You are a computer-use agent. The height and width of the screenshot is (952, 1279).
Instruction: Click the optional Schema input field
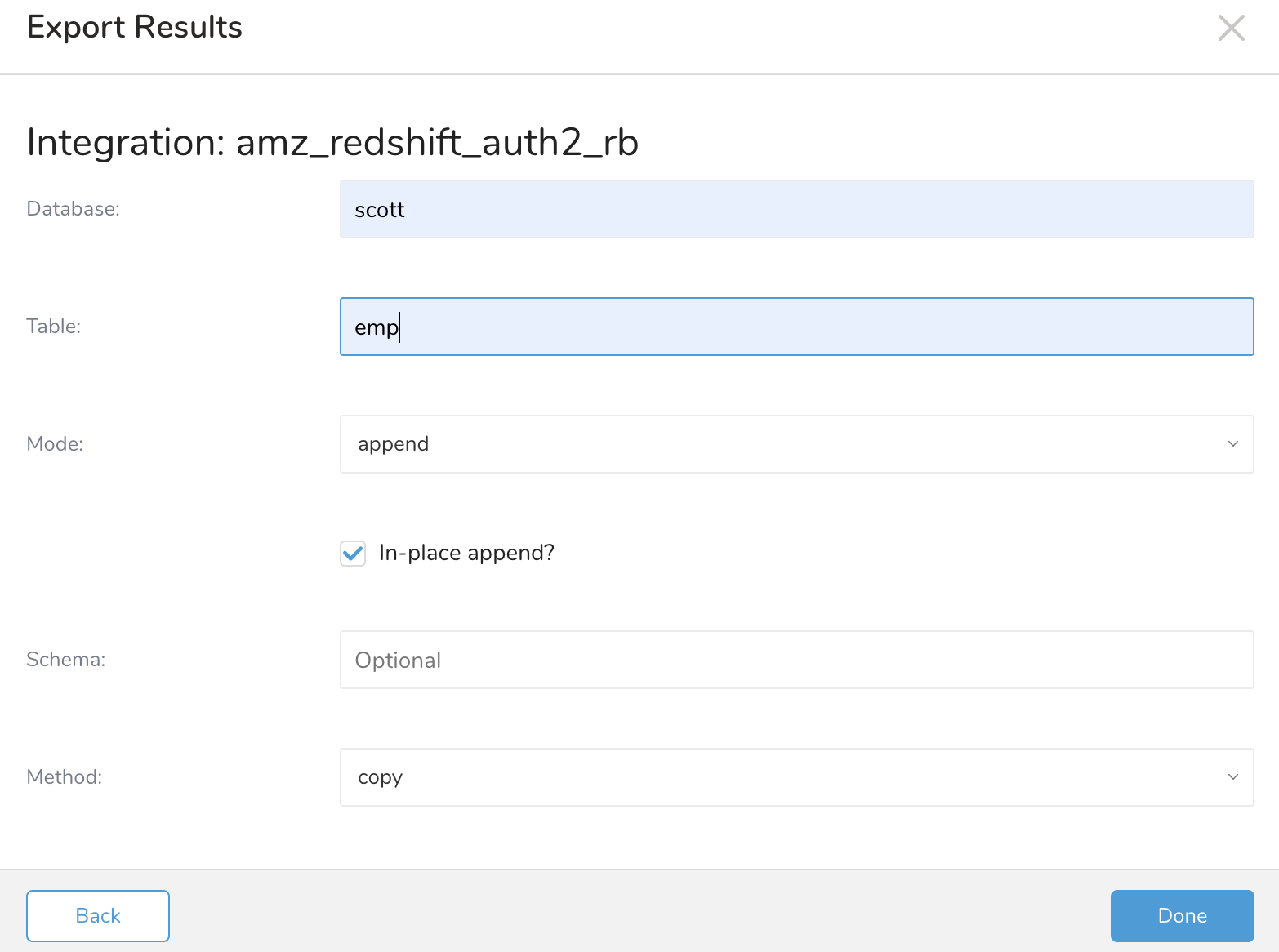(x=796, y=660)
